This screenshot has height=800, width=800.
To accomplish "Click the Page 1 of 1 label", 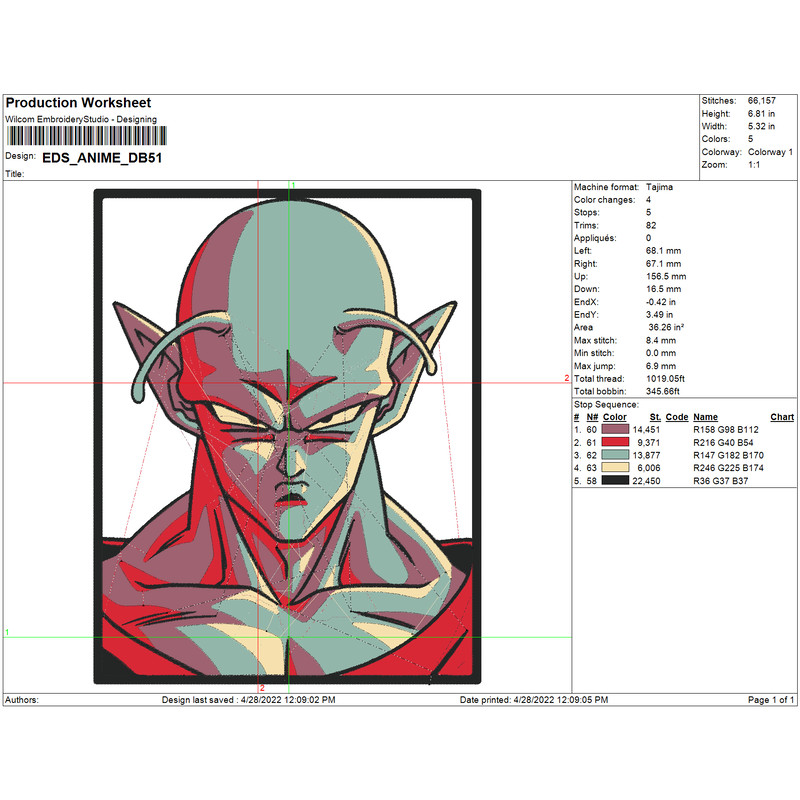I will pos(771,700).
